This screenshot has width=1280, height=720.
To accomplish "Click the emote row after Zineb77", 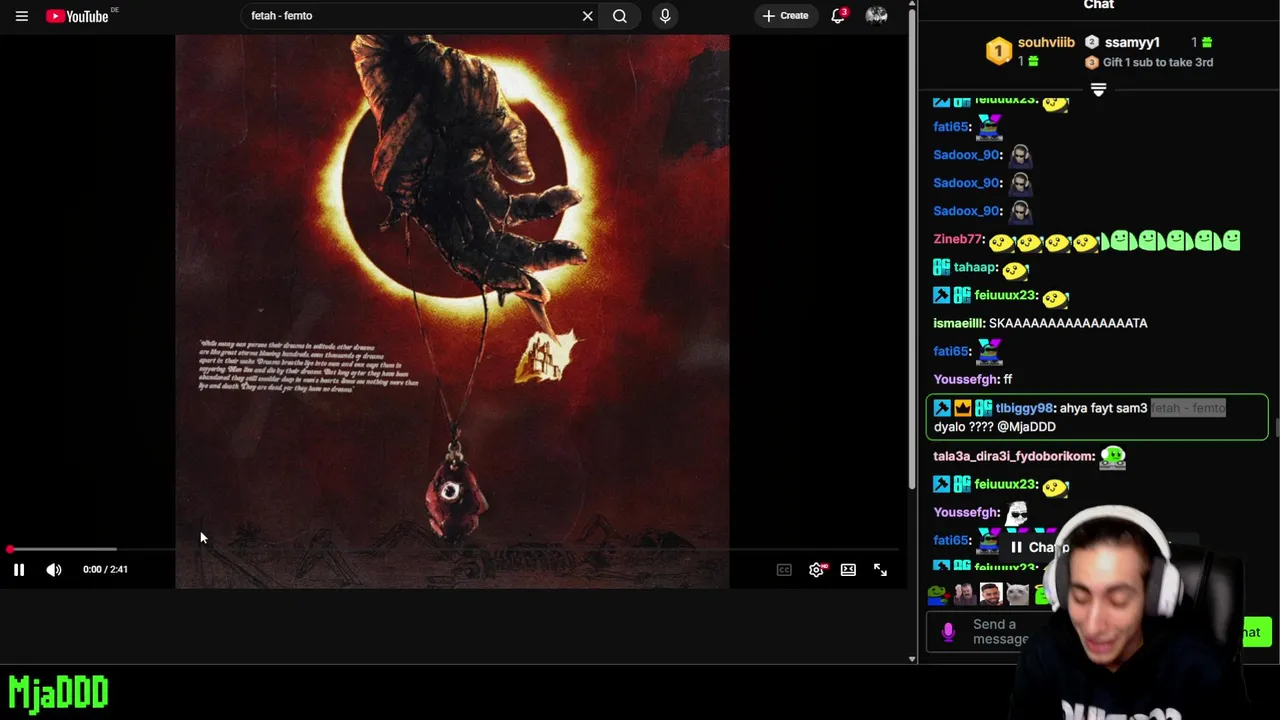I will tap(1114, 240).
